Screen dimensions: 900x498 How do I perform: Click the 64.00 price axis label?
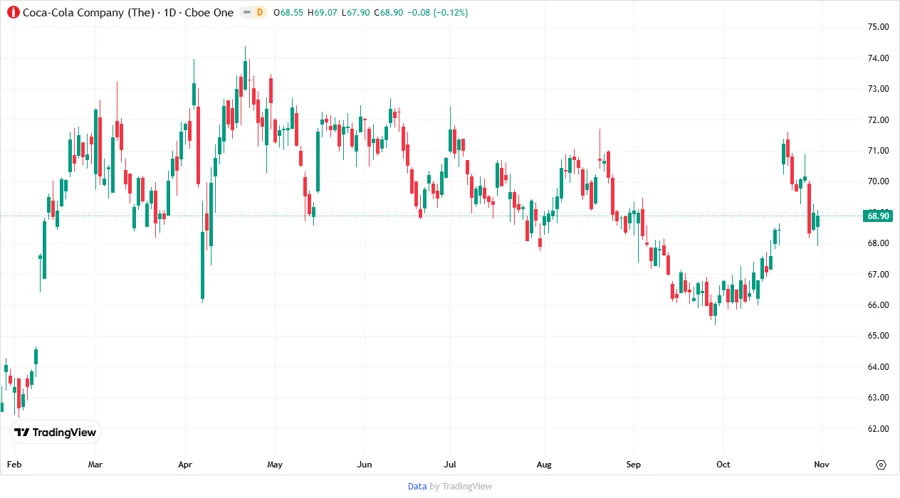click(878, 367)
